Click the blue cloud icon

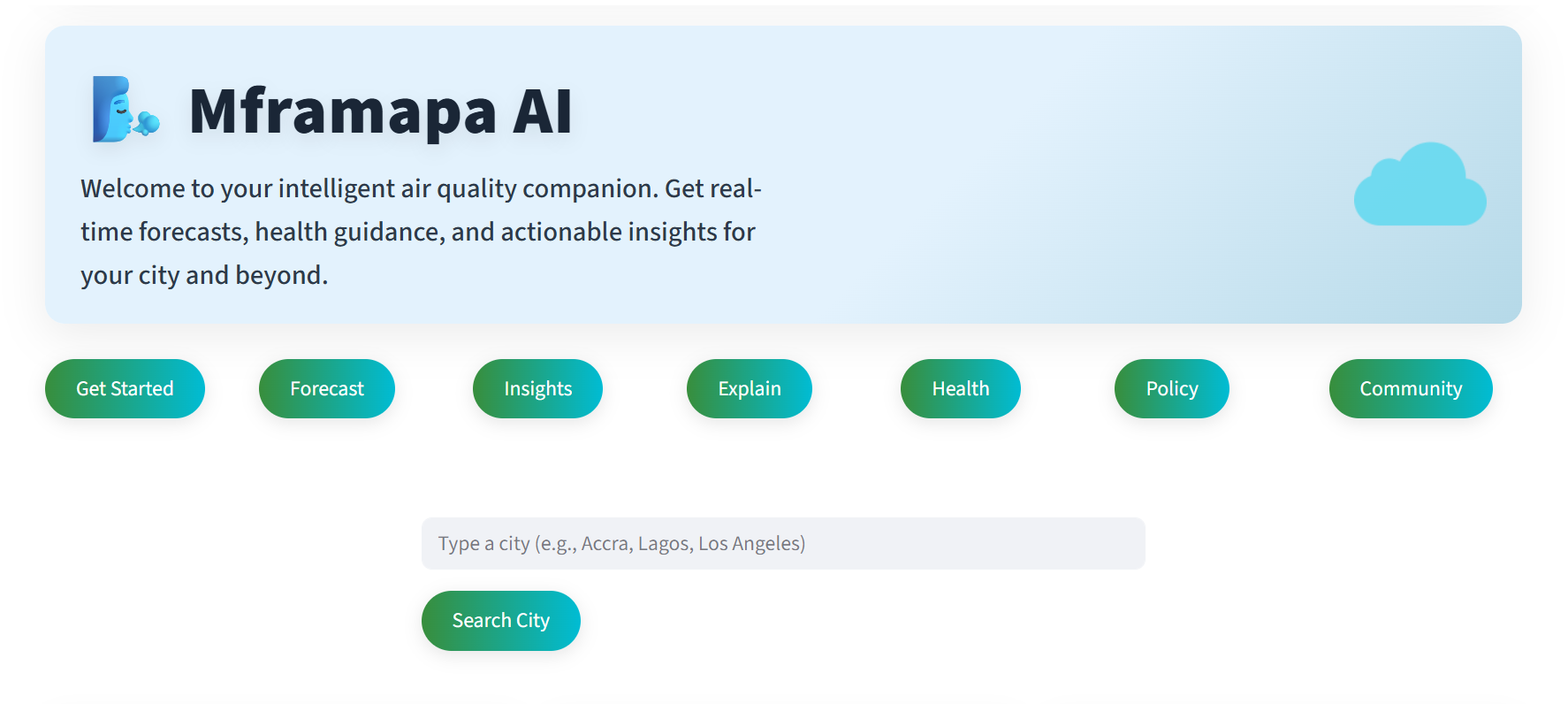pos(1420,186)
